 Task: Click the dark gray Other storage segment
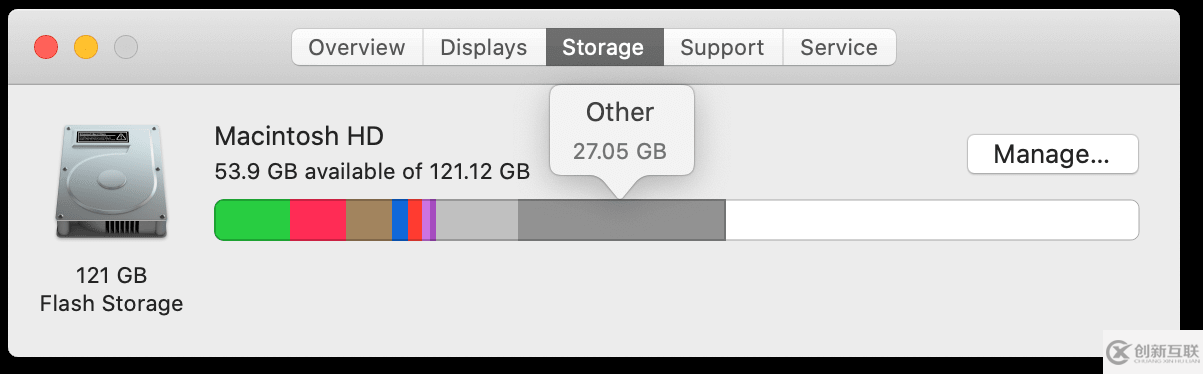[621, 220]
